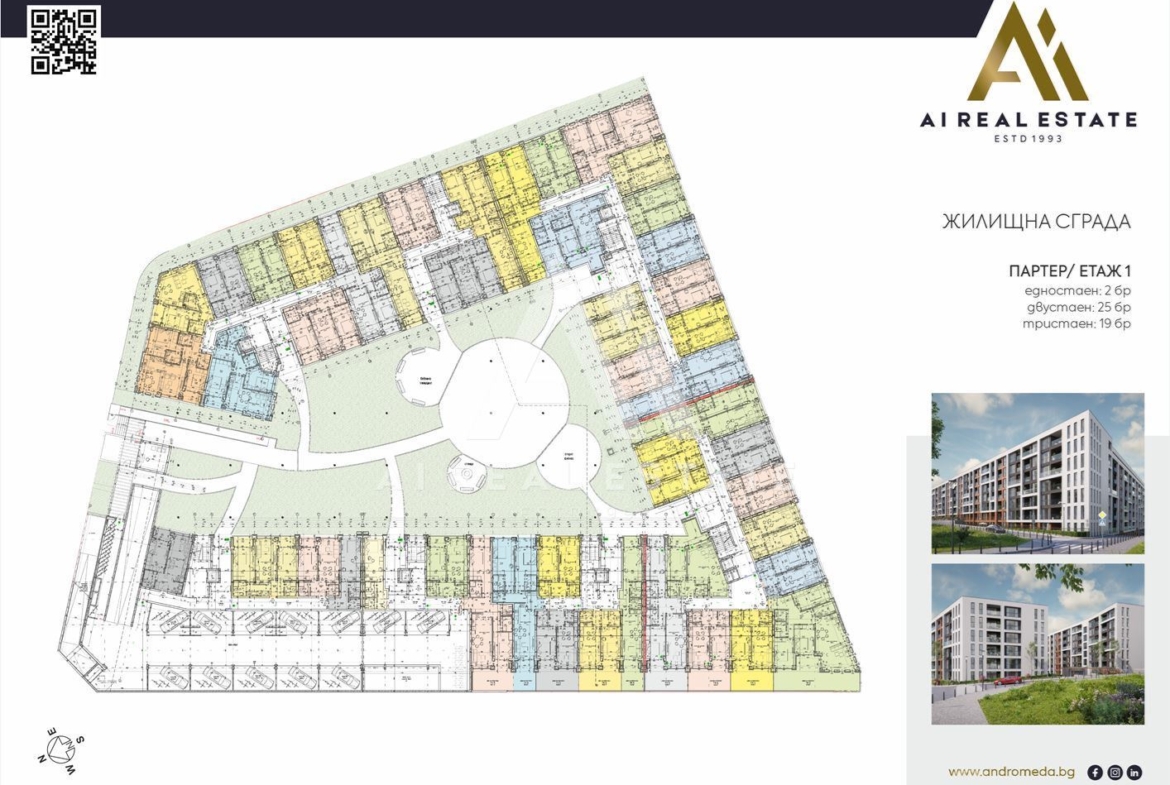Click the тристаен: 19 бр line
The height and width of the screenshot is (785, 1170).
point(1077,324)
